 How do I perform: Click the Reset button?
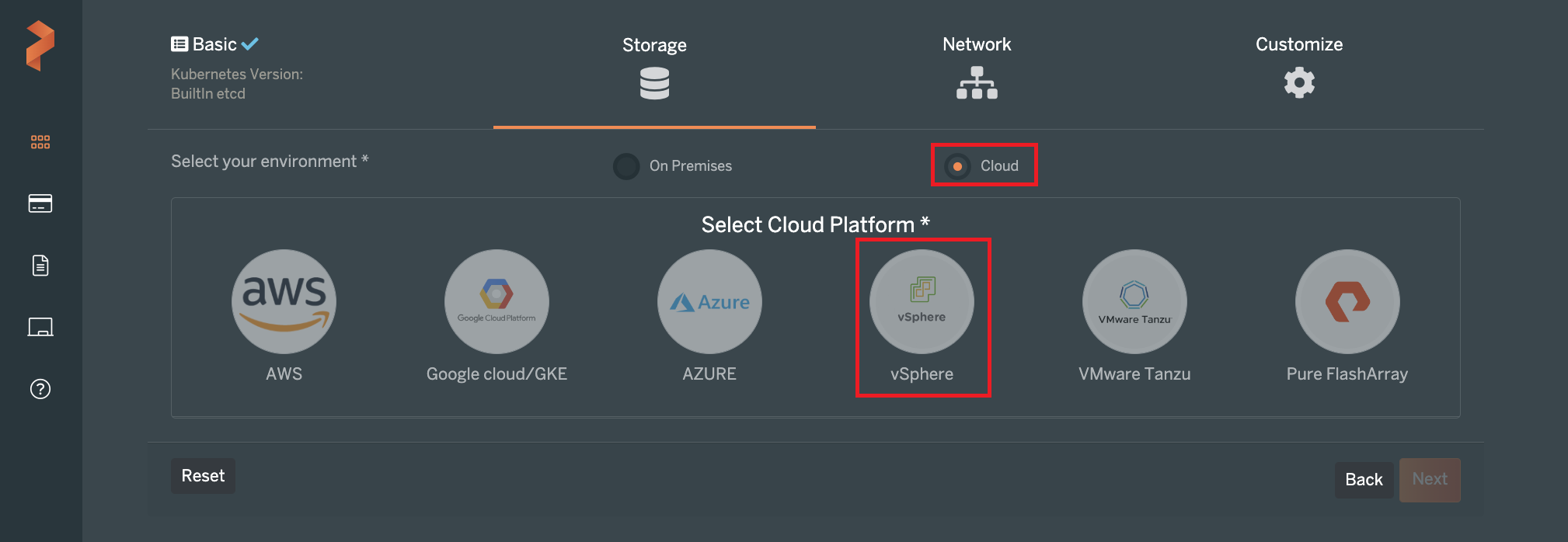203,476
